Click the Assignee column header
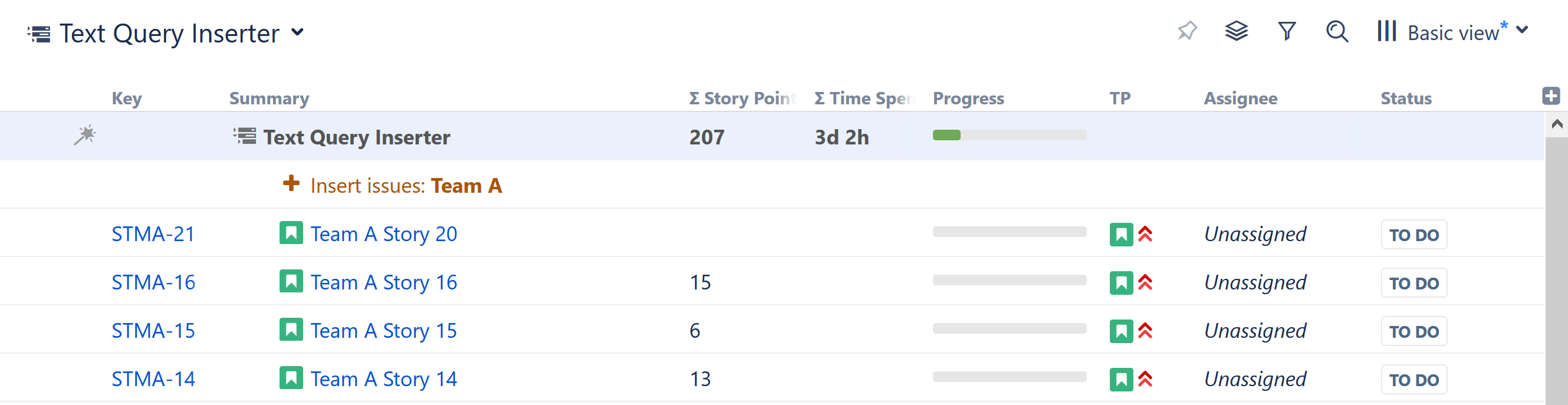Screen dimensions: 1568x405 (x=1240, y=98)
